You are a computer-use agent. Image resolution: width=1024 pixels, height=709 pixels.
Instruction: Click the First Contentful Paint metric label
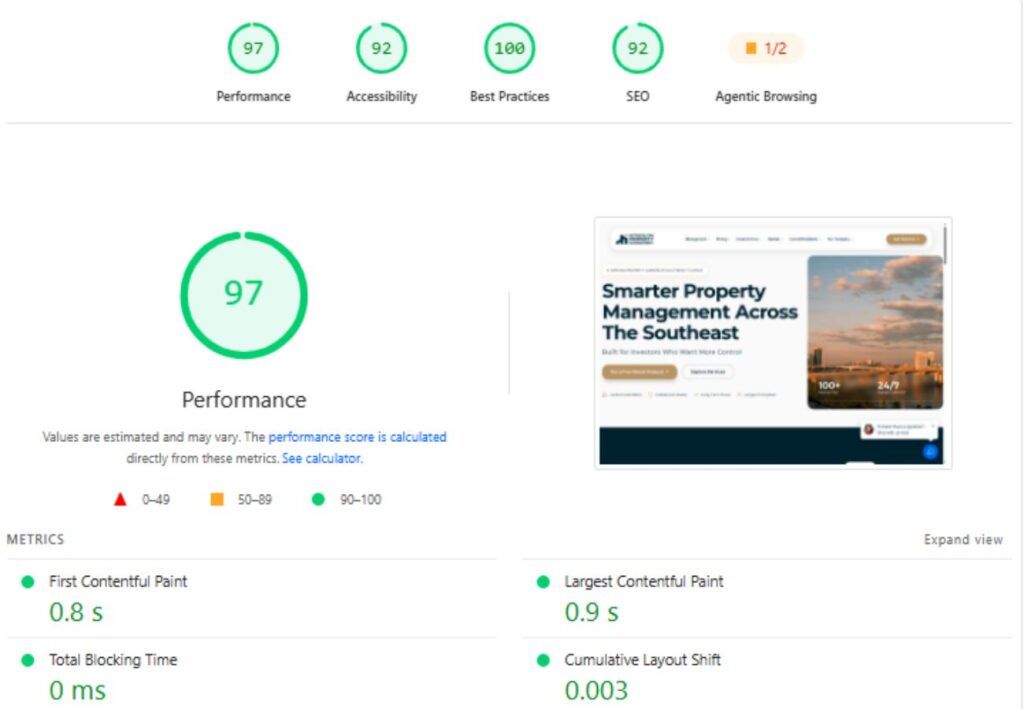[118, 581]
